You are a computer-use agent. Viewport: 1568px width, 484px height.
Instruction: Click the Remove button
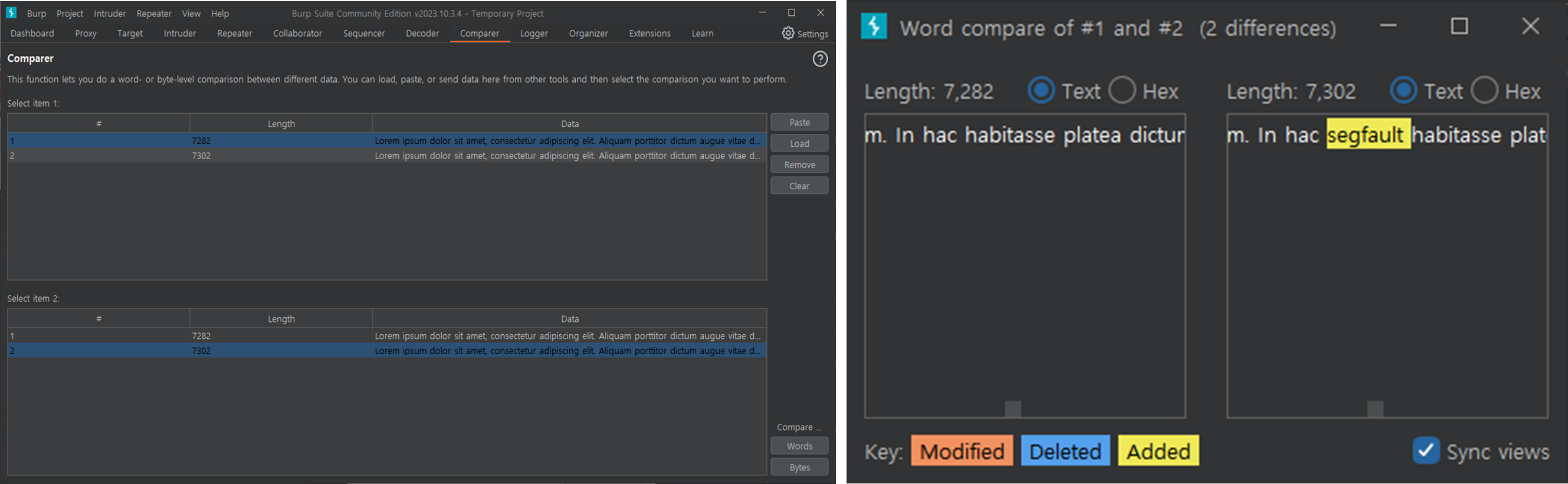[800, 165]
